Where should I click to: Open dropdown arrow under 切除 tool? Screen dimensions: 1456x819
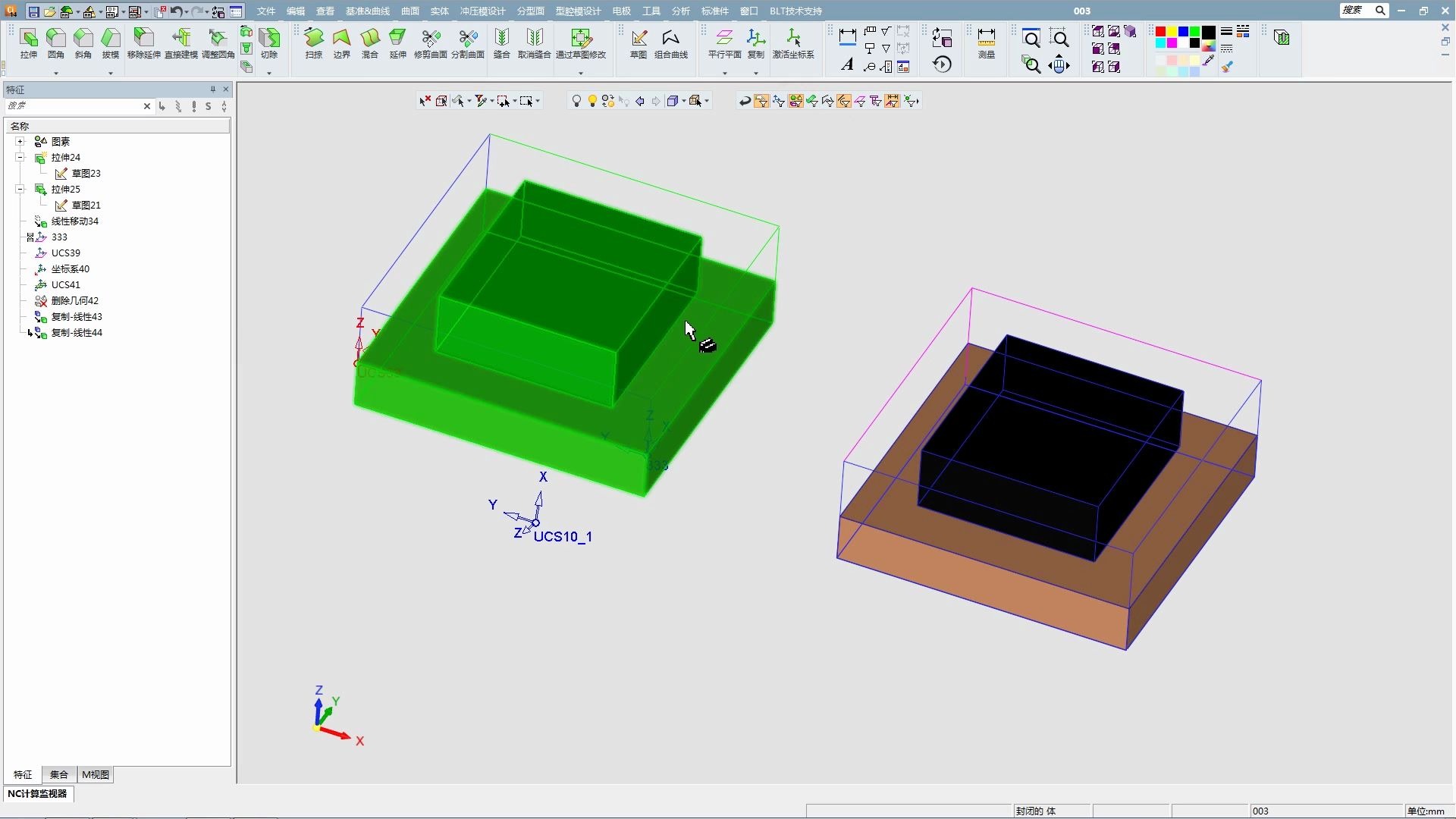(269, 73)
